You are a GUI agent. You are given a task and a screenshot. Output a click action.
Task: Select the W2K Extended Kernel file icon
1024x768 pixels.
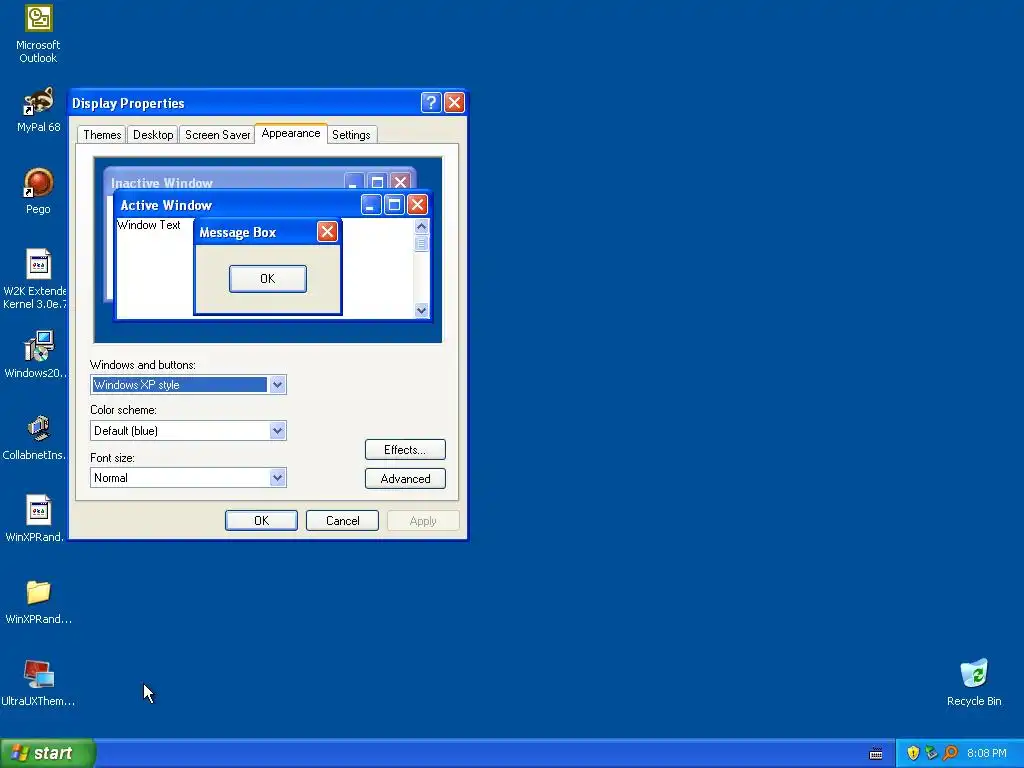[x=35, y=280]
